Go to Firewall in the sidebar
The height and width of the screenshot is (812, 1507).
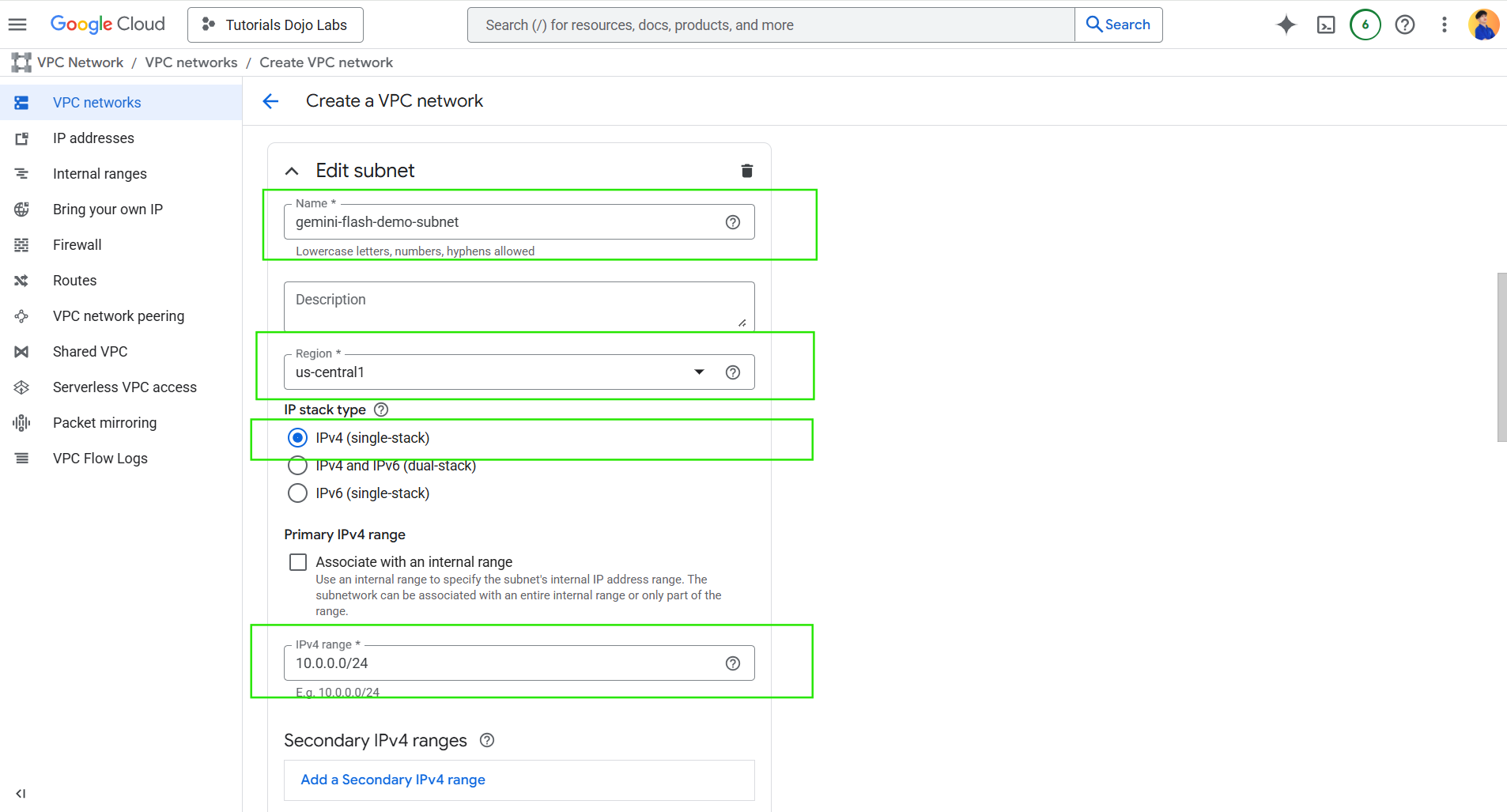pyautogui.click(x=77, y=245)
